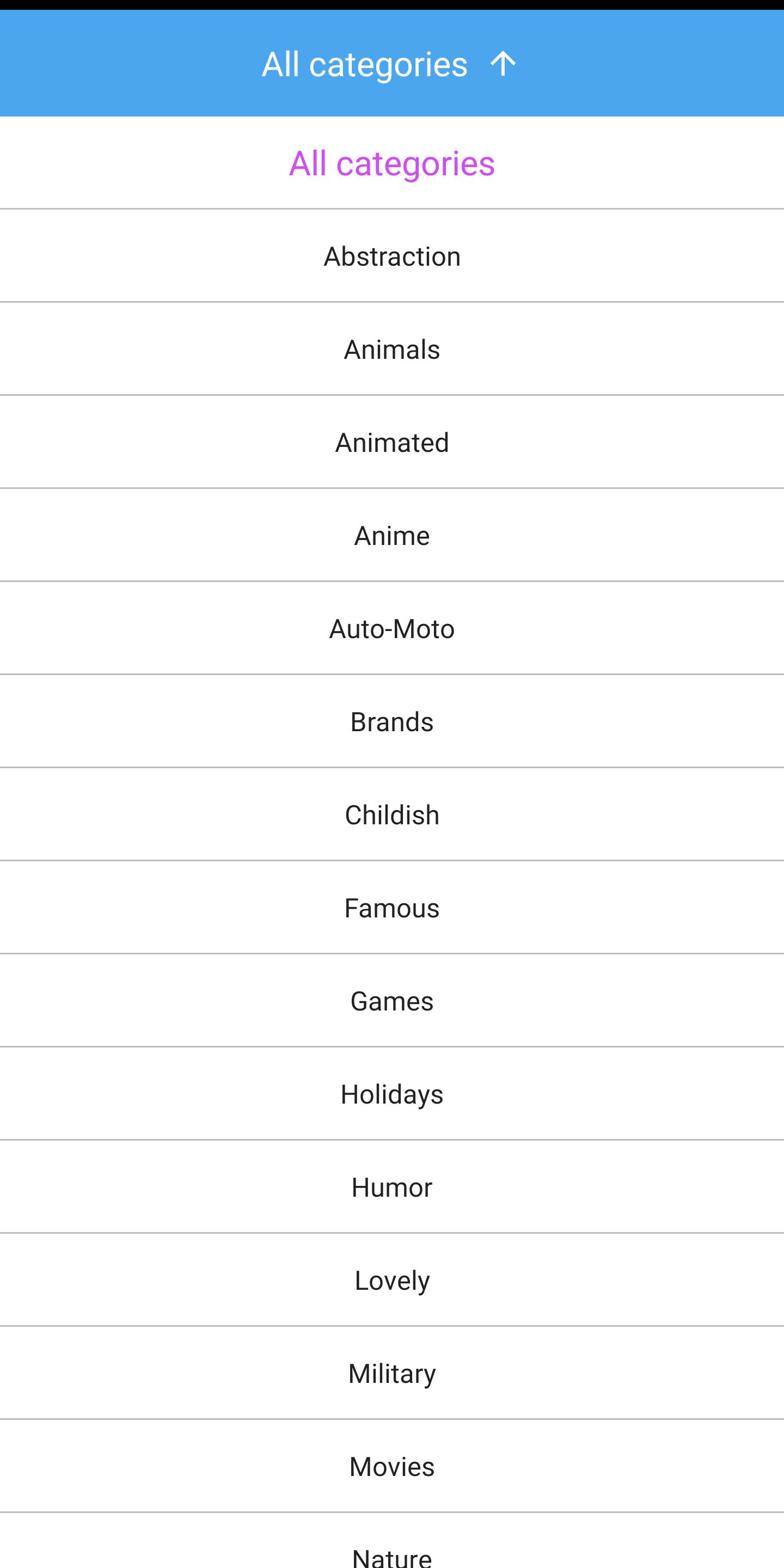Image resolution: width=784 pixels, height=1568 pixels.
Task: Open the Movies category
Action: 392,1467
